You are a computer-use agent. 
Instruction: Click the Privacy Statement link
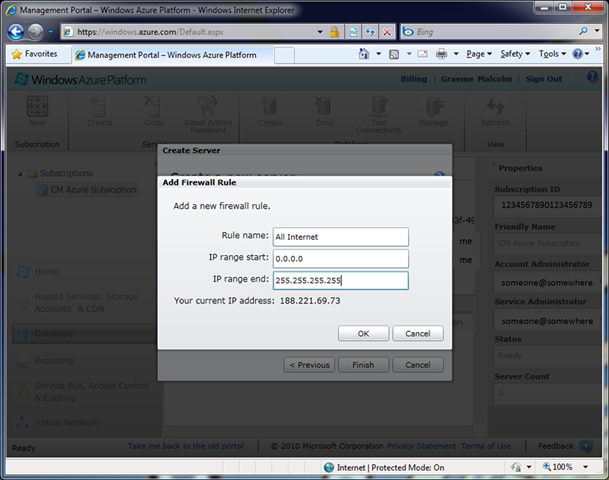[421, 446]
